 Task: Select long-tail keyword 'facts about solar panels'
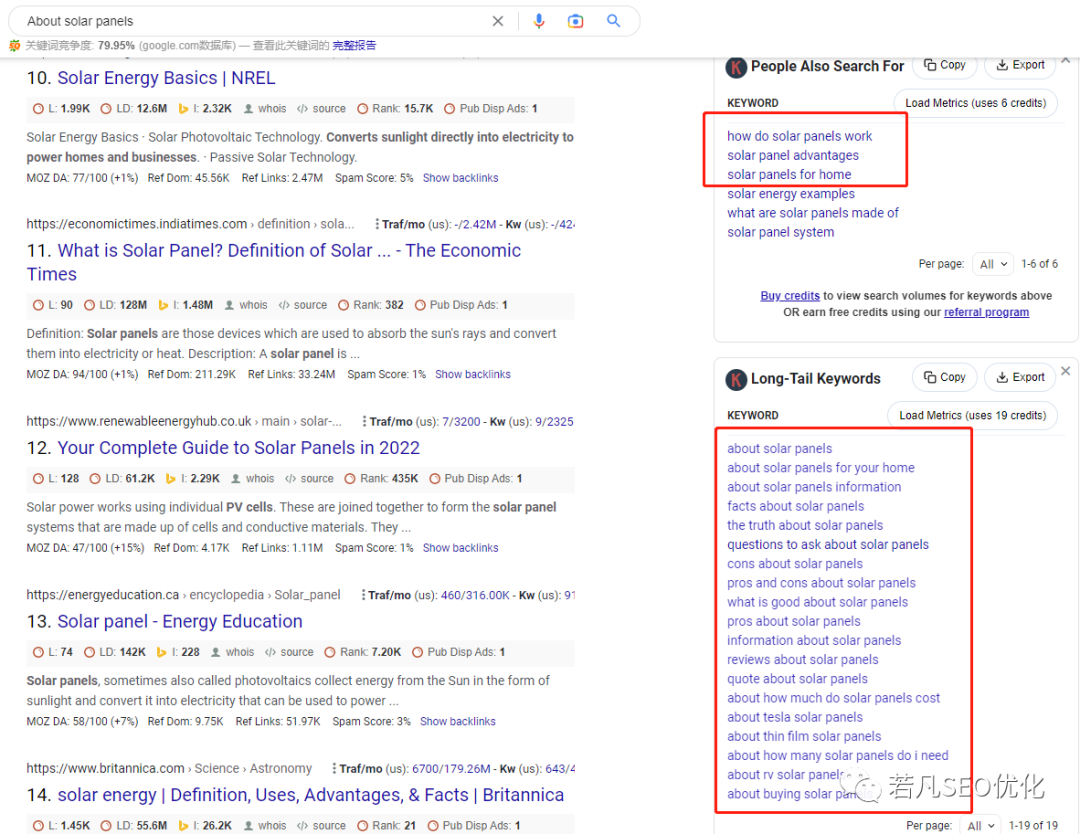(796, 507)
